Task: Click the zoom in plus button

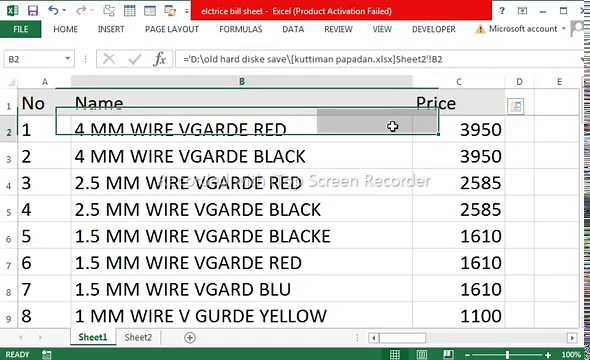Action: (x=548, y=354)
